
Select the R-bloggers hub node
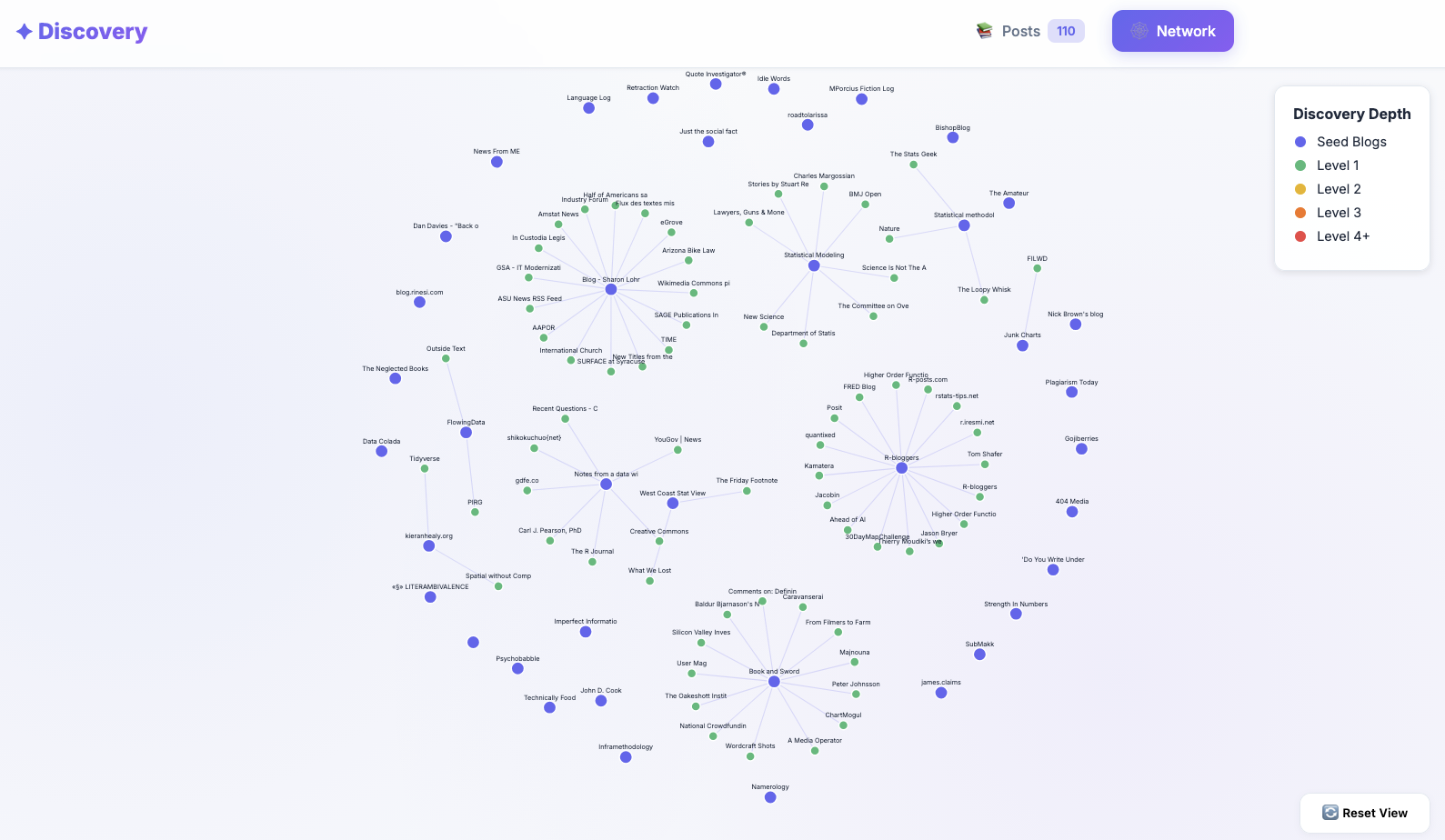901,467
